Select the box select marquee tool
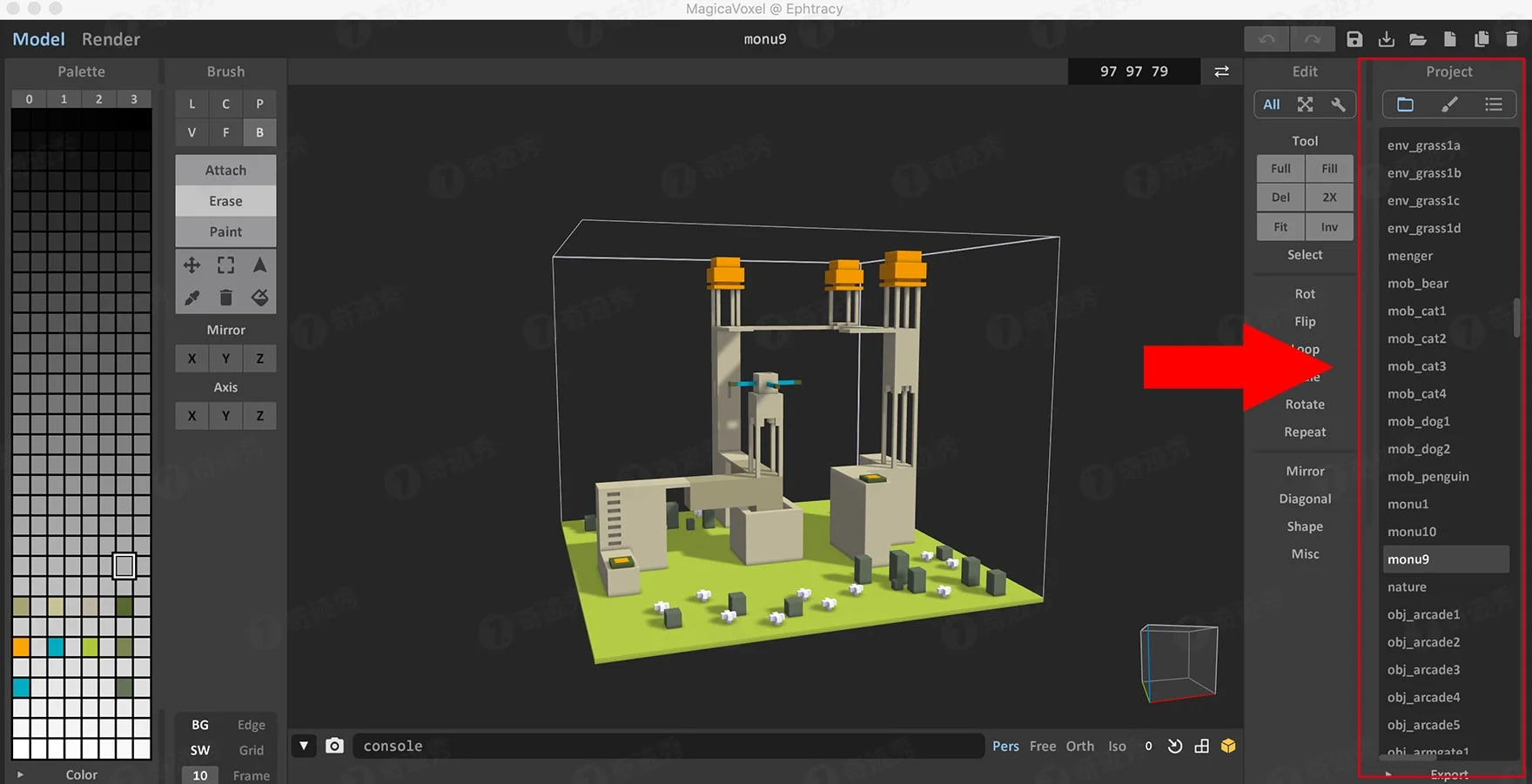This screenshot has width=1532, height=784. click(225, 265)
